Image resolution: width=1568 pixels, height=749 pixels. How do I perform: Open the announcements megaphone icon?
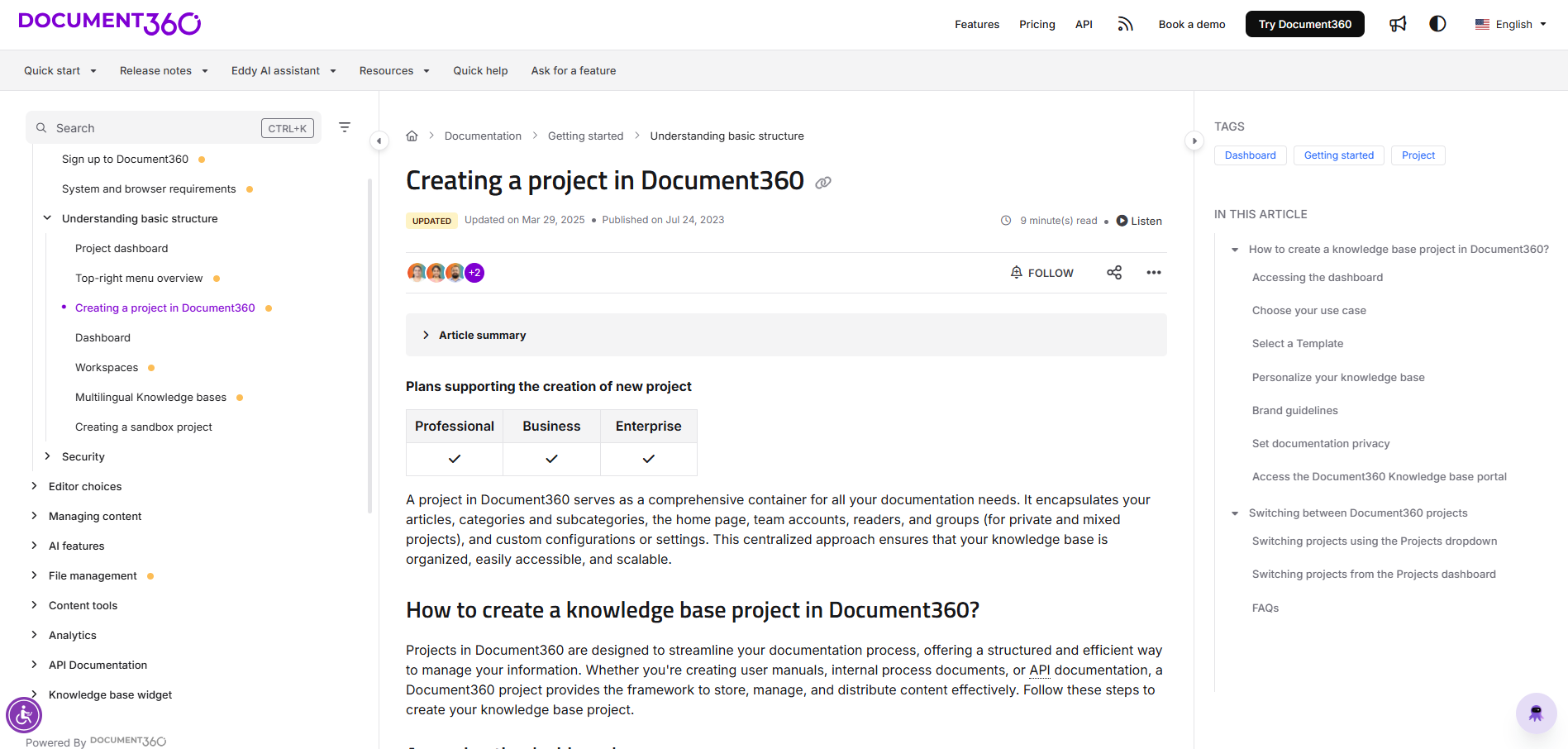tap(1398, 24)
